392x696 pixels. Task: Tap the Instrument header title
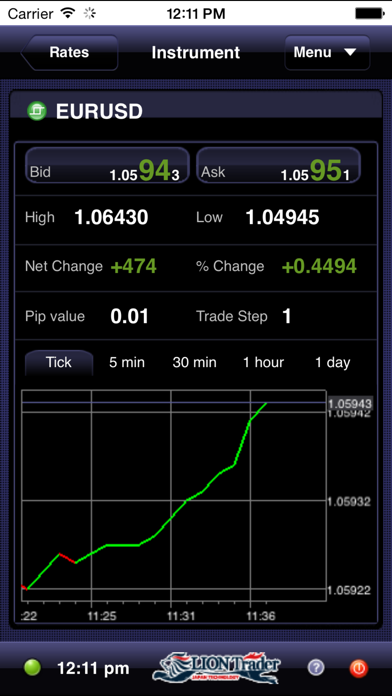pyautogui.click(x=196, y=53)
